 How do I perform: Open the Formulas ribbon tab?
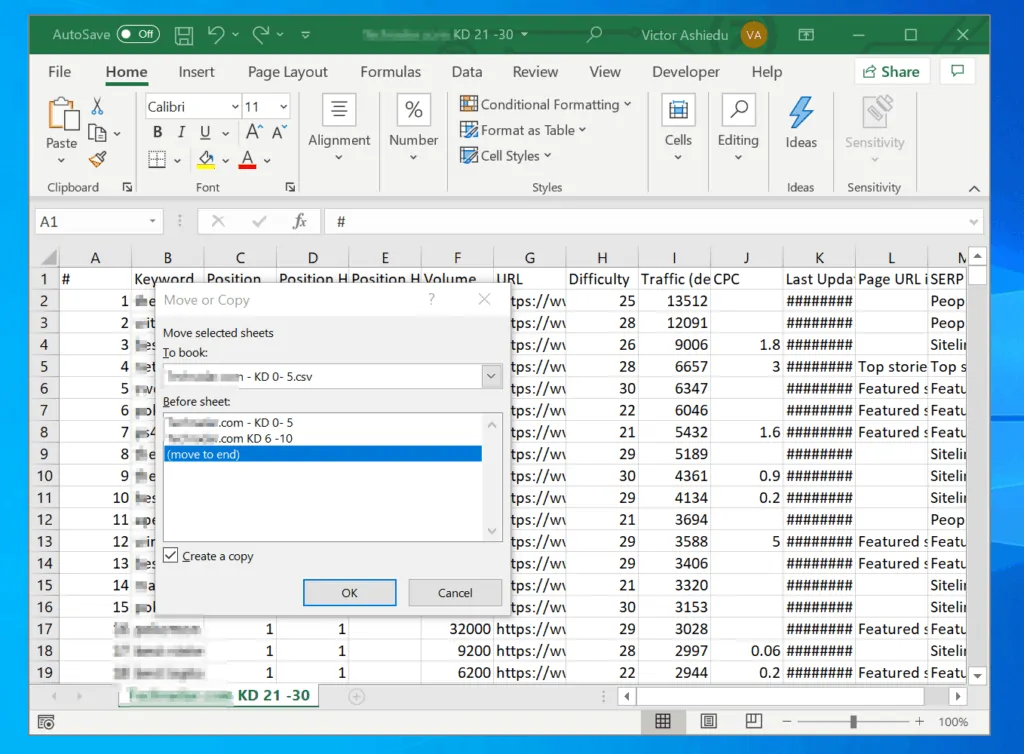(390, 72)
